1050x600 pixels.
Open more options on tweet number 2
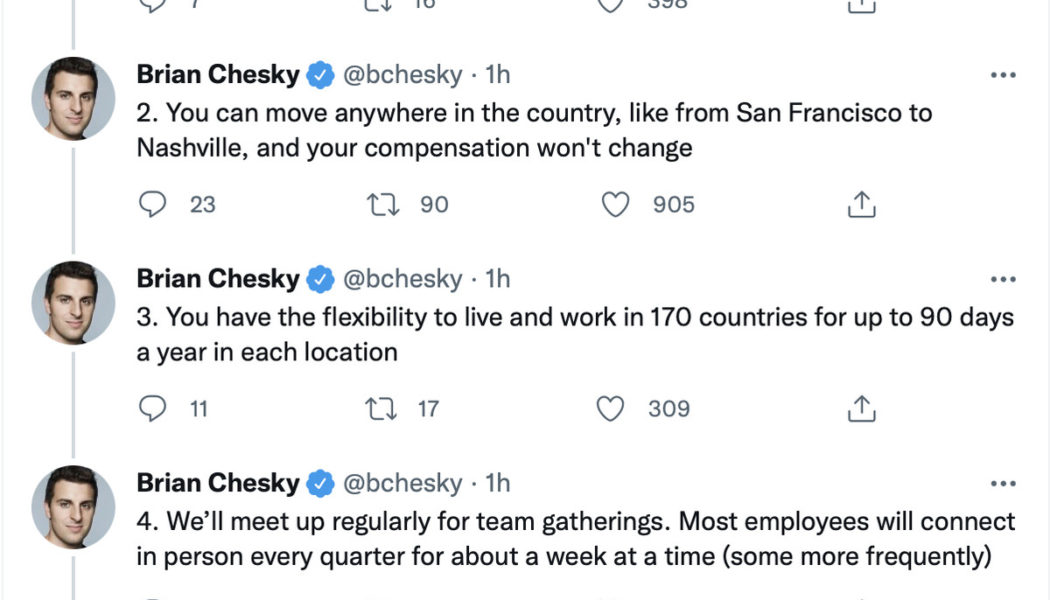pos(1002,75)
